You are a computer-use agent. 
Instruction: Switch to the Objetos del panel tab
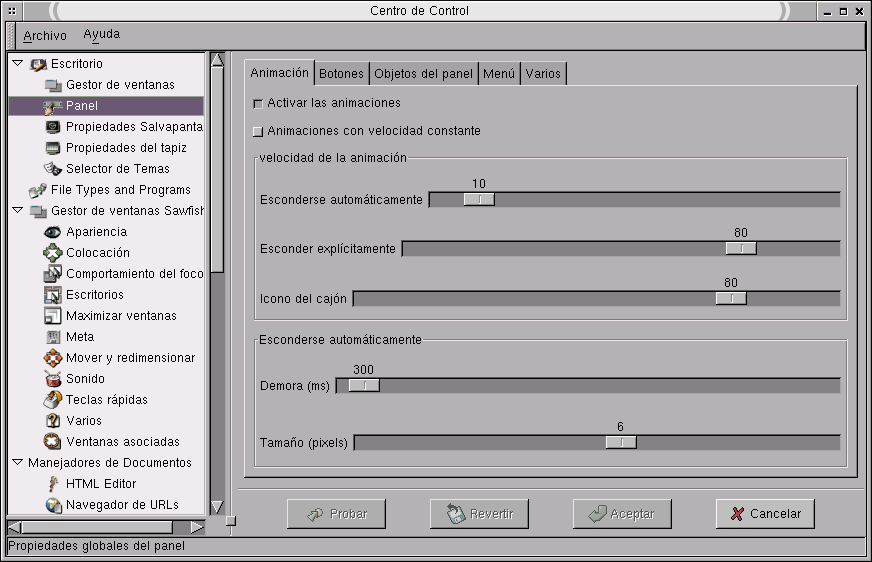click(423, 74)
